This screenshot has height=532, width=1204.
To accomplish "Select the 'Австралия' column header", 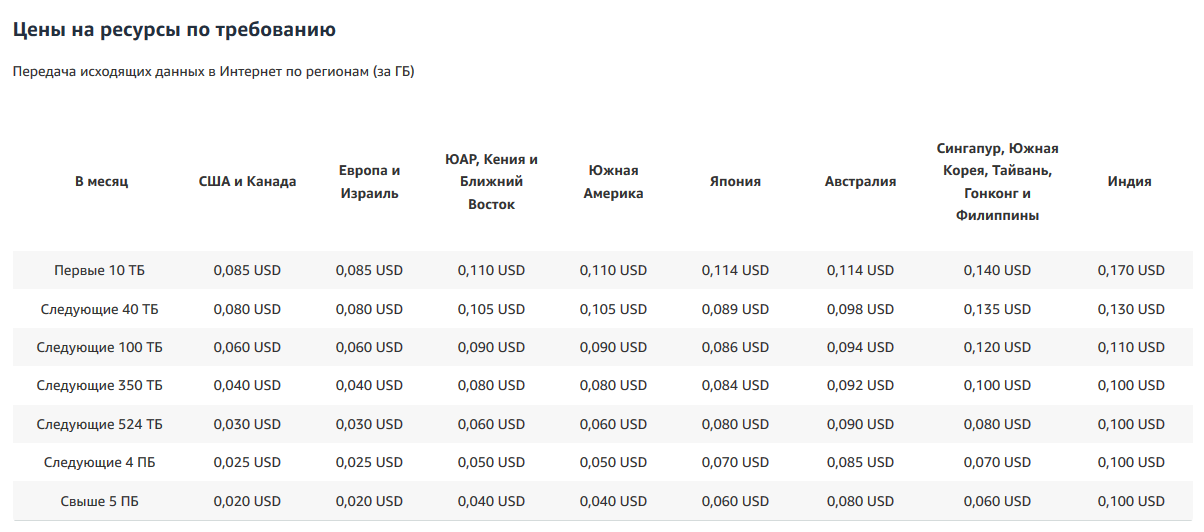I will point(860,181).
